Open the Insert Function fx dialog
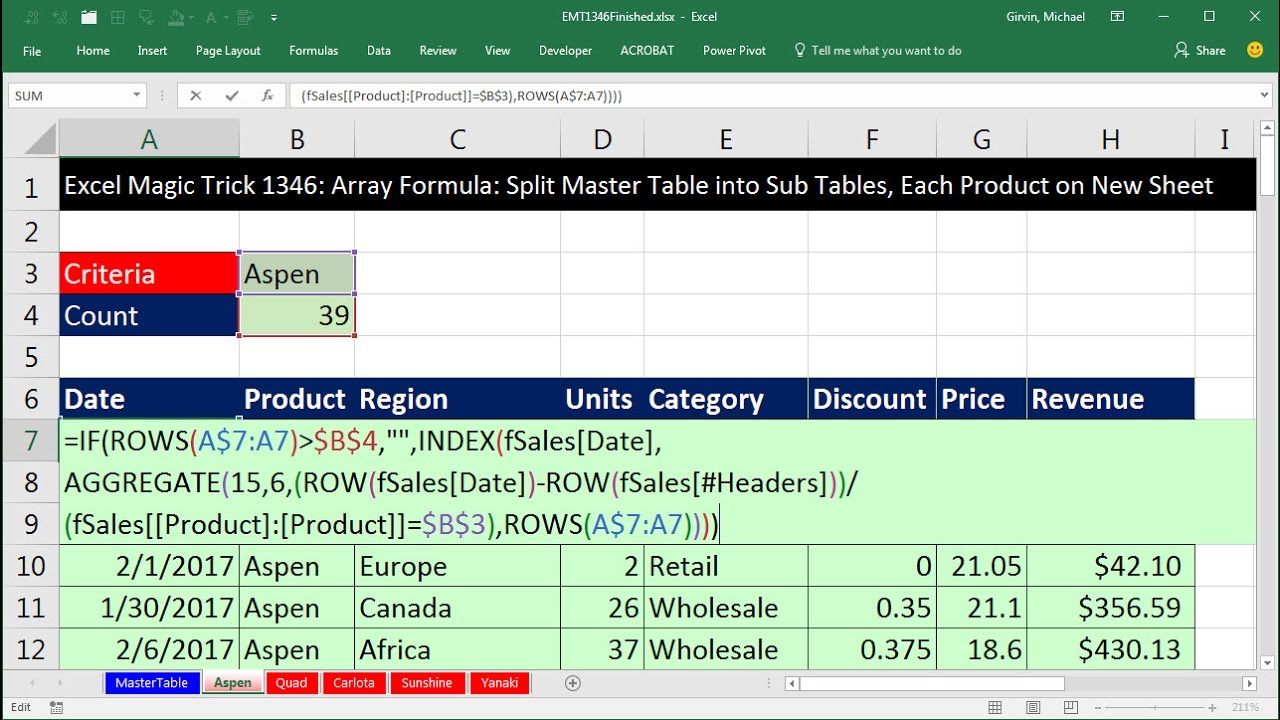Image resolution: width=1280 pixels, height=720 pixels. tap(267, 96)
